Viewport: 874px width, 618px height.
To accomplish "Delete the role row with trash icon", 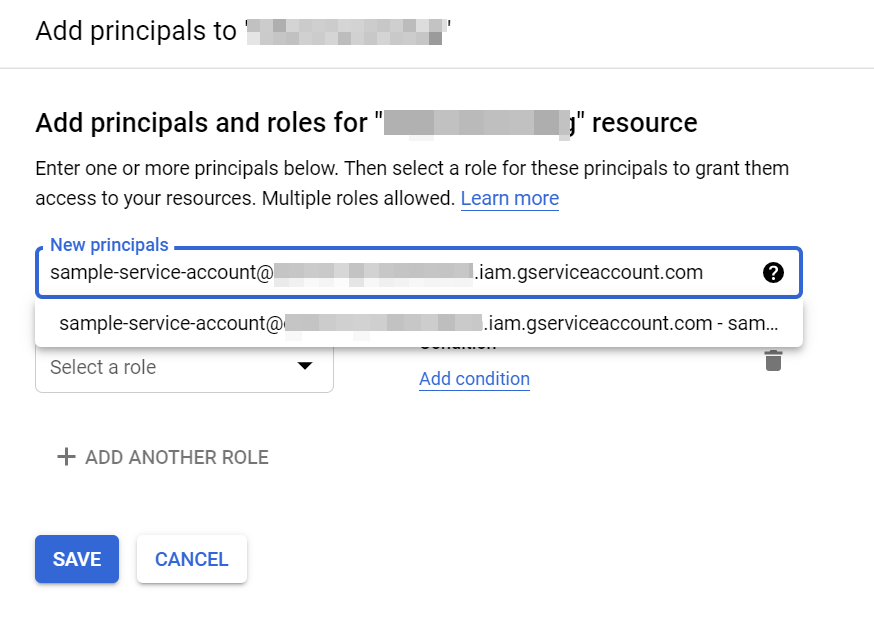I will [773, 361].
